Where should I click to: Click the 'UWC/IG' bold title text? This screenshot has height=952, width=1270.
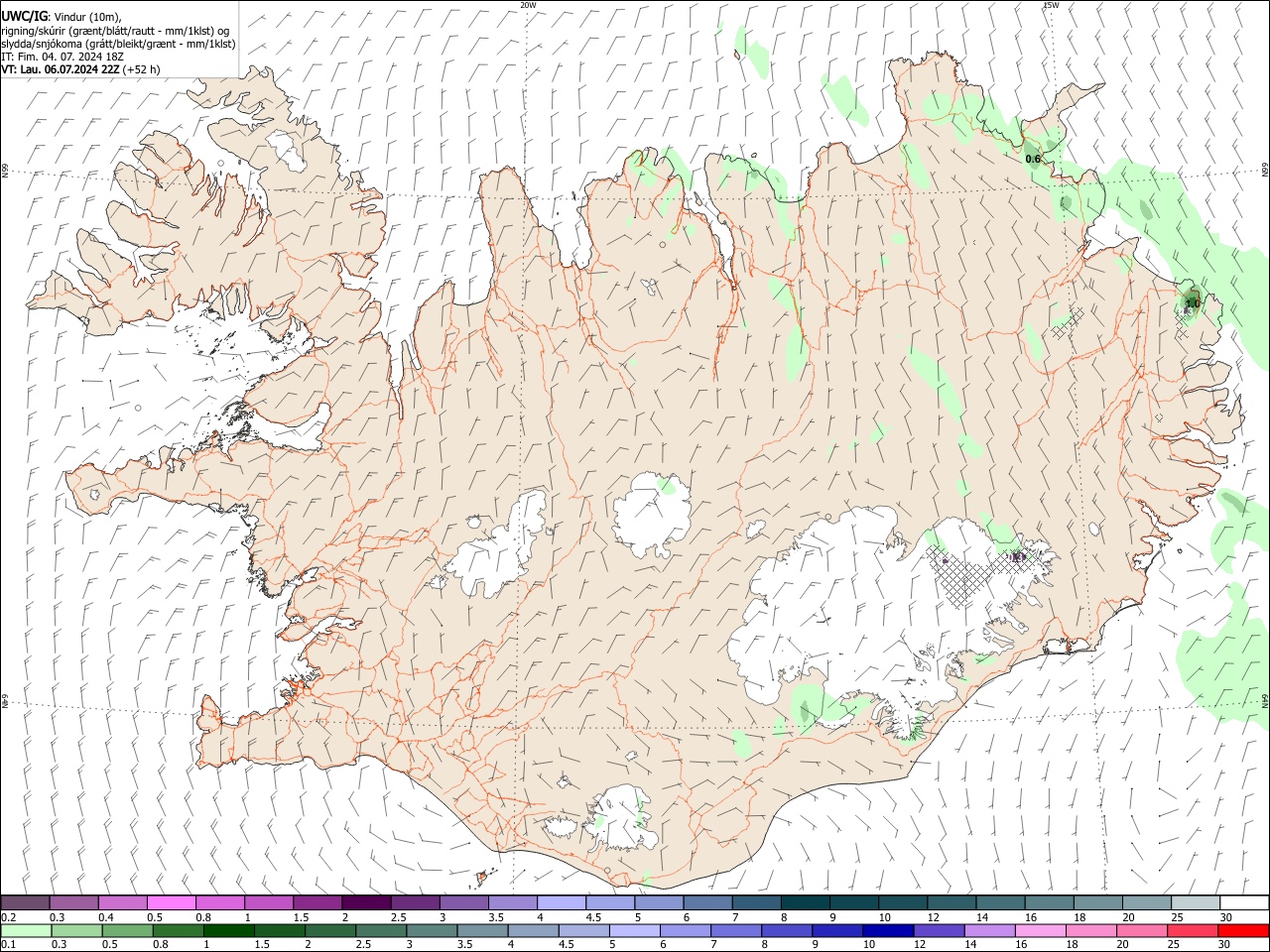24,16
